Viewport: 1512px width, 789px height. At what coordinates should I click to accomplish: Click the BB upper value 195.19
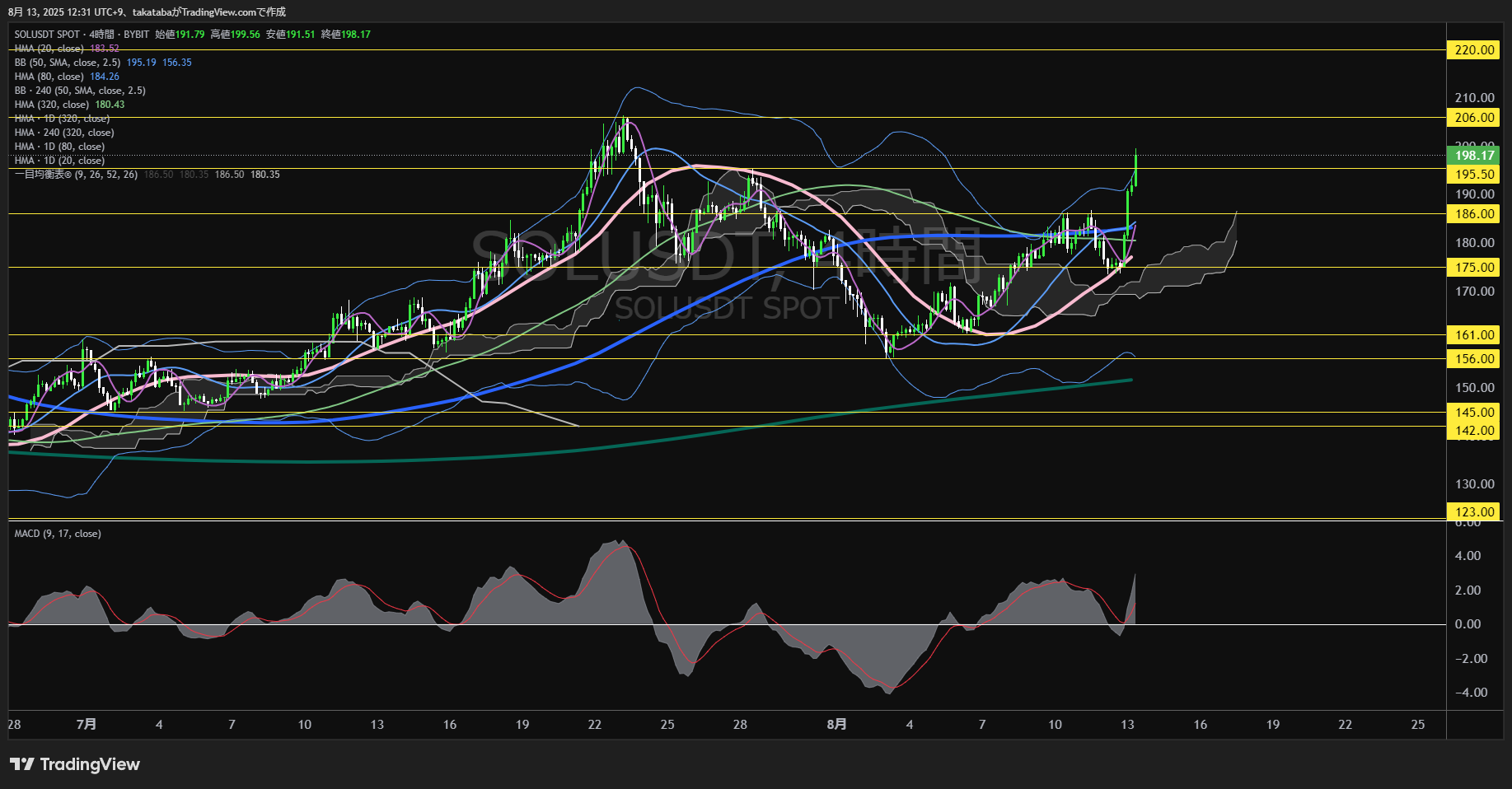click(141, 63)
